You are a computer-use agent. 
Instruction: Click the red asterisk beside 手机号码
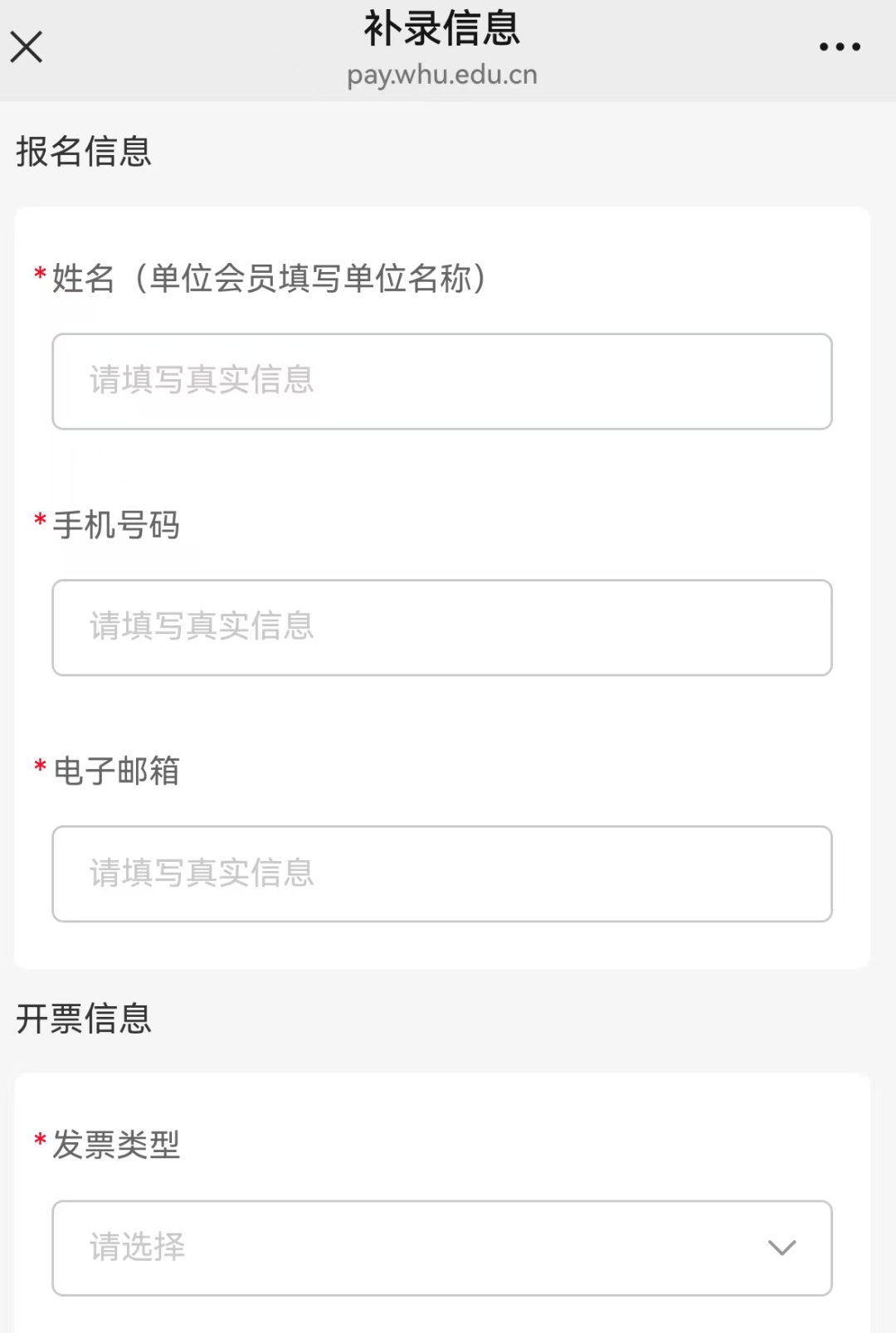(40, 520)
